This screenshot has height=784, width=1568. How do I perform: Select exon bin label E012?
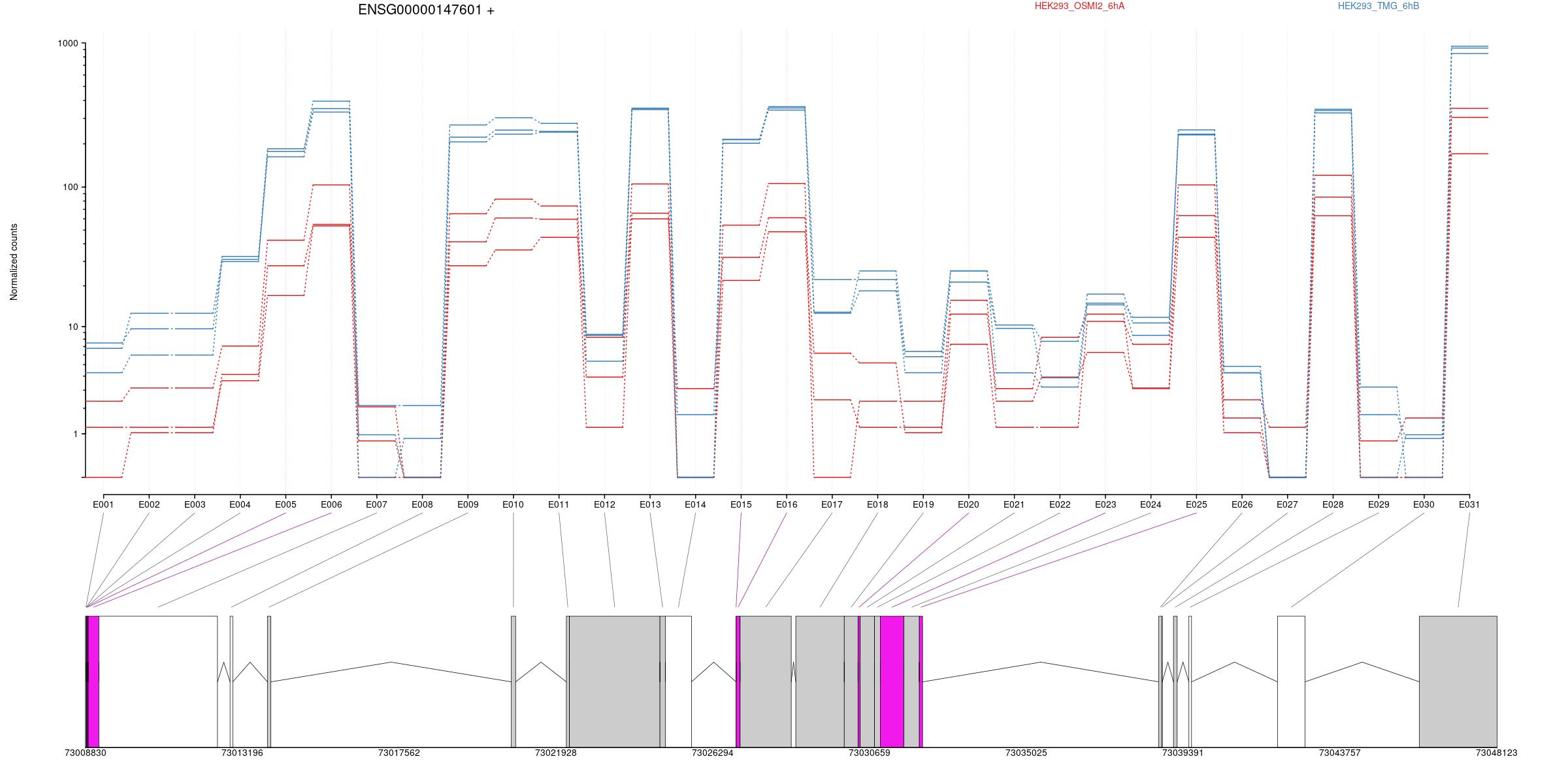coord(604,504)
